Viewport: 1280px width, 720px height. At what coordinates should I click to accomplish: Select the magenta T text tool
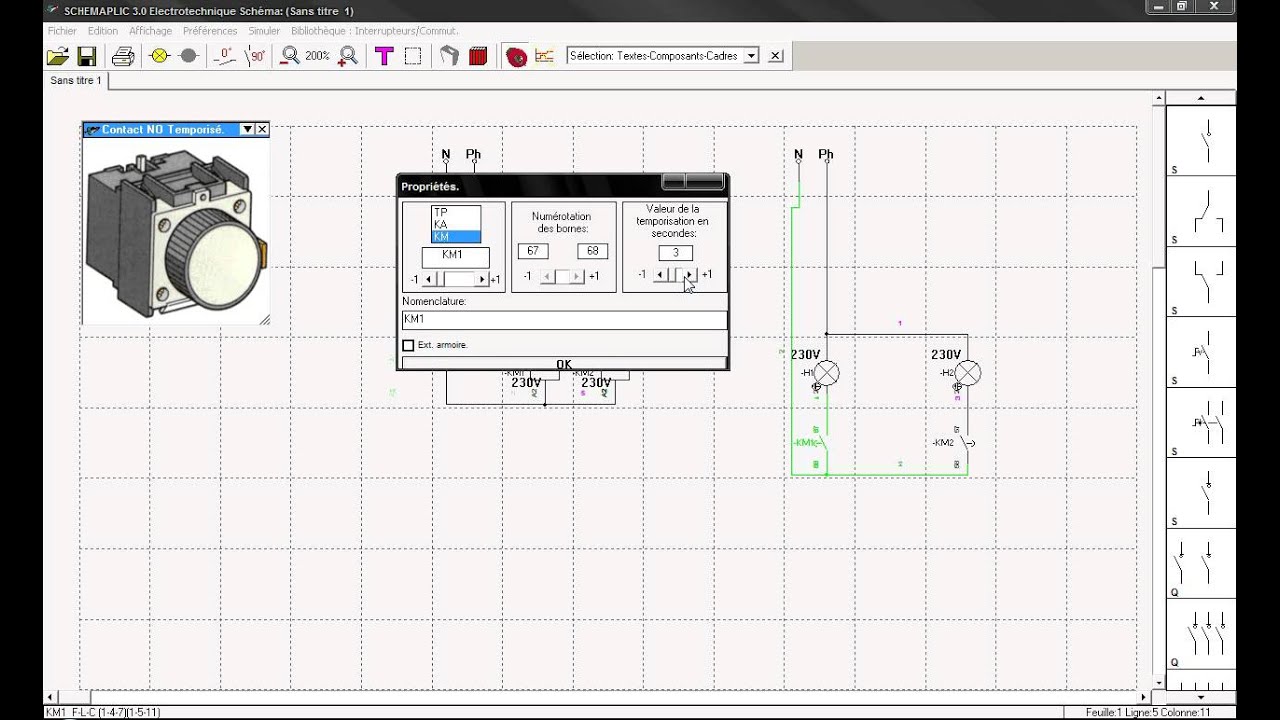(x=384, y=56)
